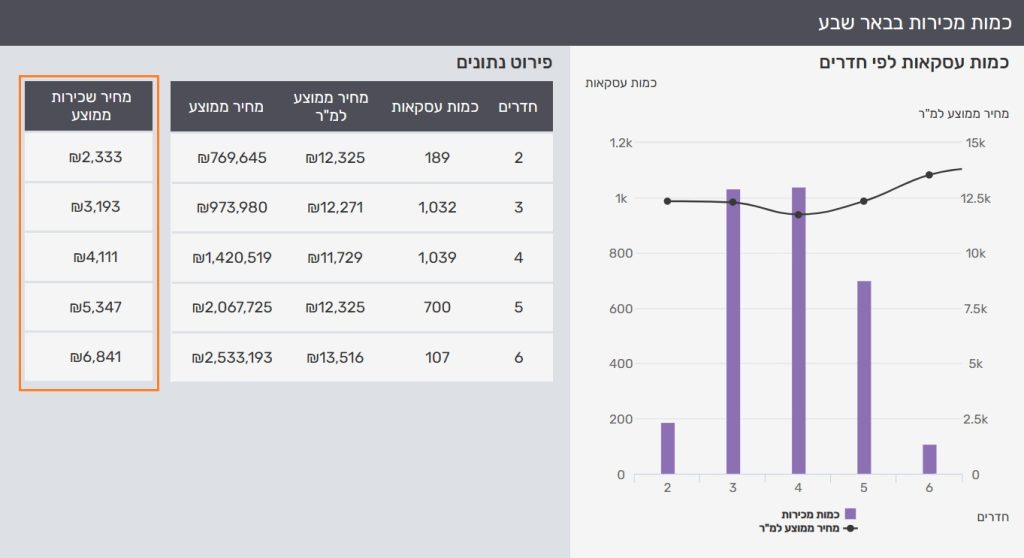Click the small purple bar for 6 rooms
This screenshot has height=558, width=1024.
point(929,459)
